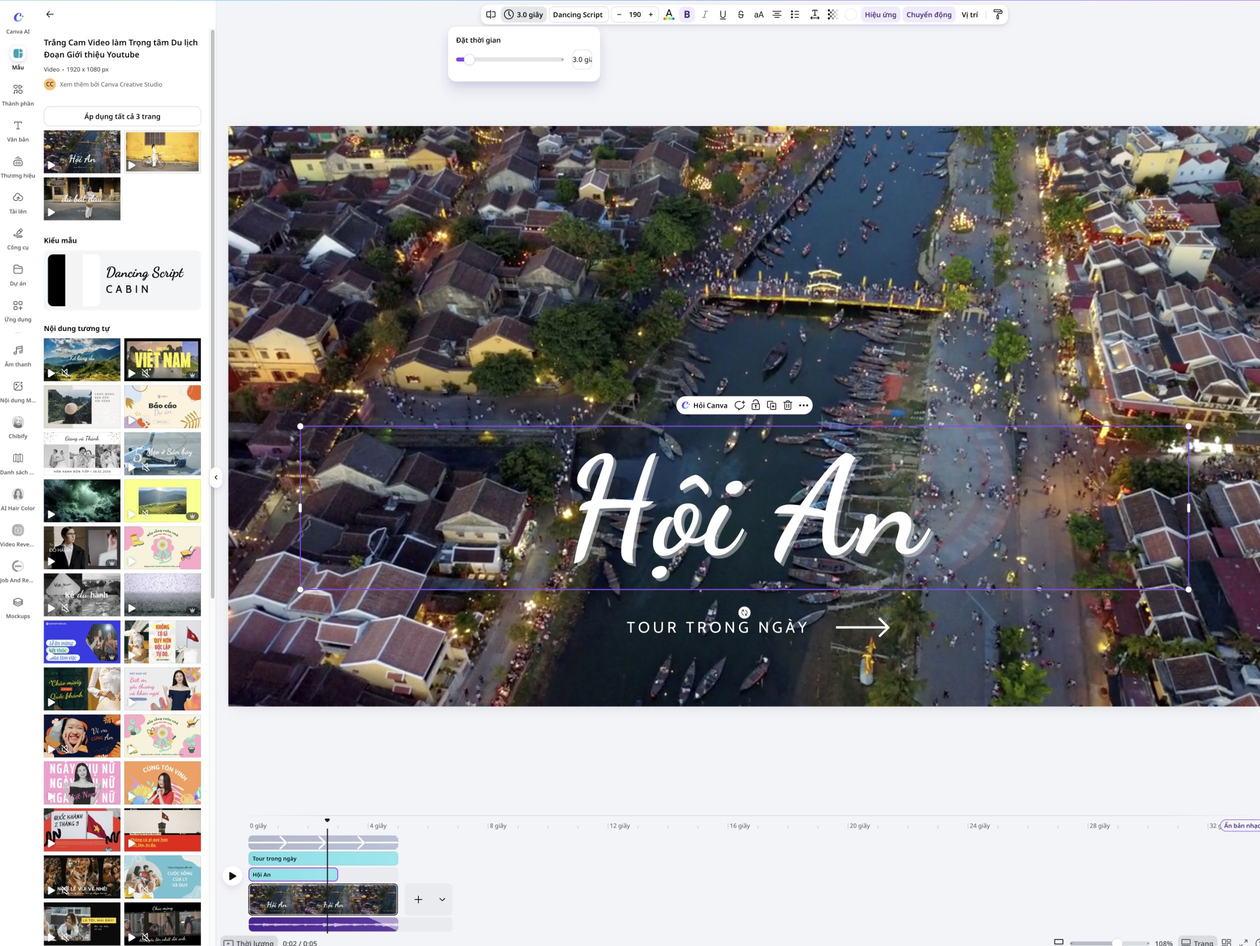Toggle underline formatting

click(x=723, y=15)
